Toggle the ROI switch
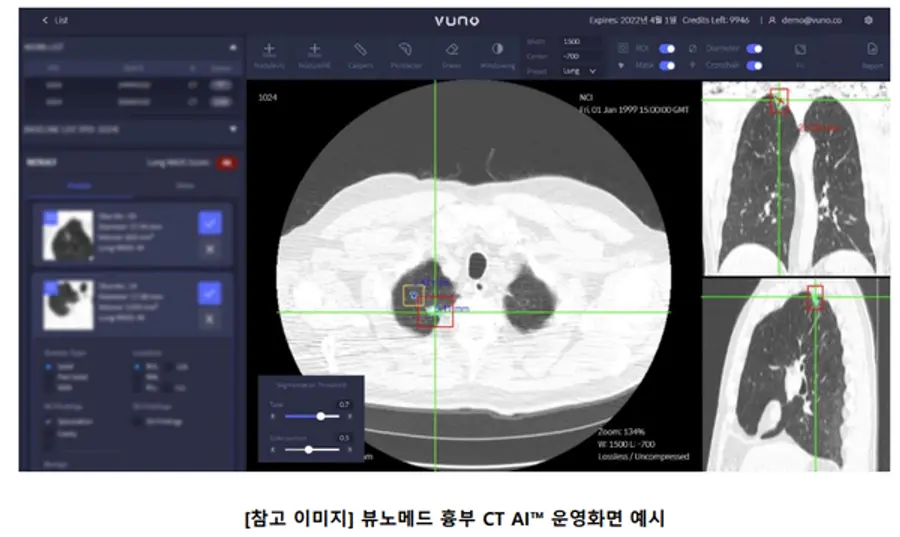Image resolution: width=900 pixels, height=537 pixels. (667, 48)
